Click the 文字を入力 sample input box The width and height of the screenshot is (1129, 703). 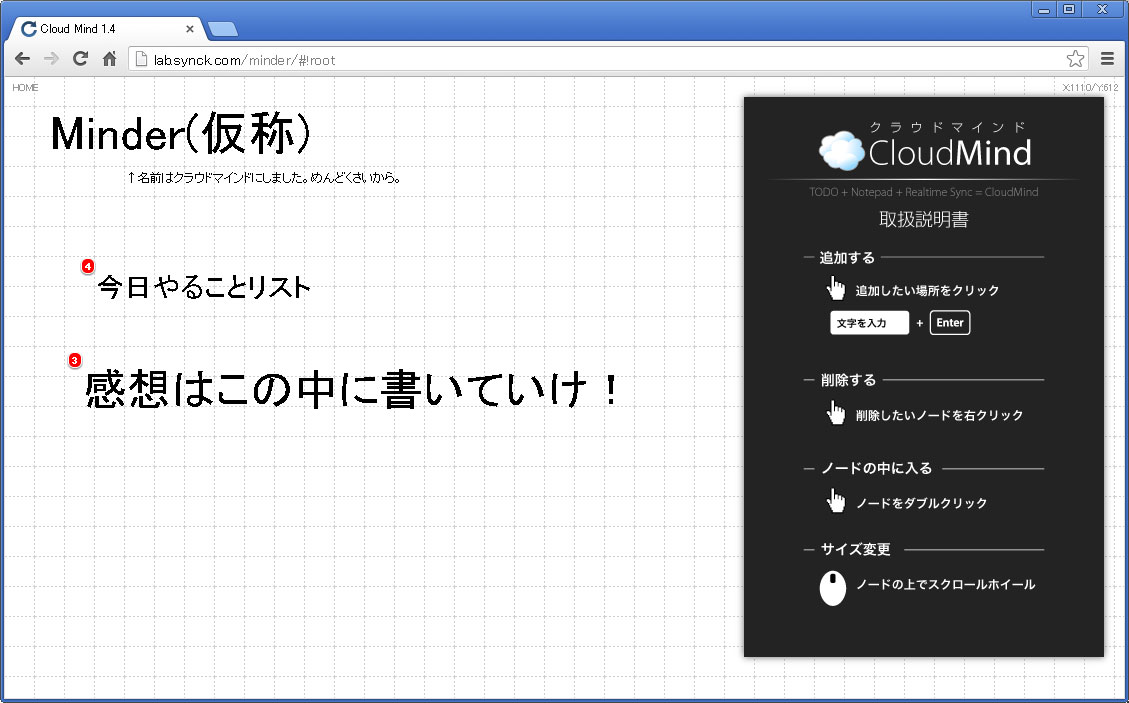pyautogui.click(x=870, y=323)
